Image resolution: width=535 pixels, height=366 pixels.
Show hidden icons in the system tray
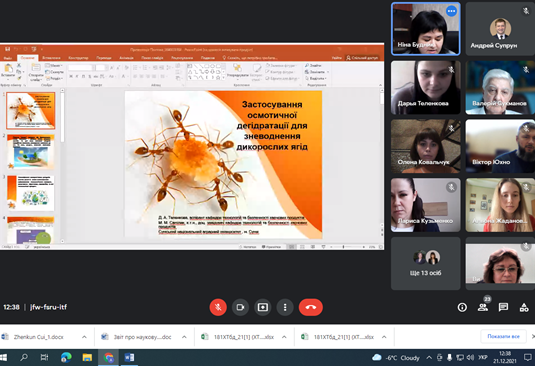click(x=429, y=357)
